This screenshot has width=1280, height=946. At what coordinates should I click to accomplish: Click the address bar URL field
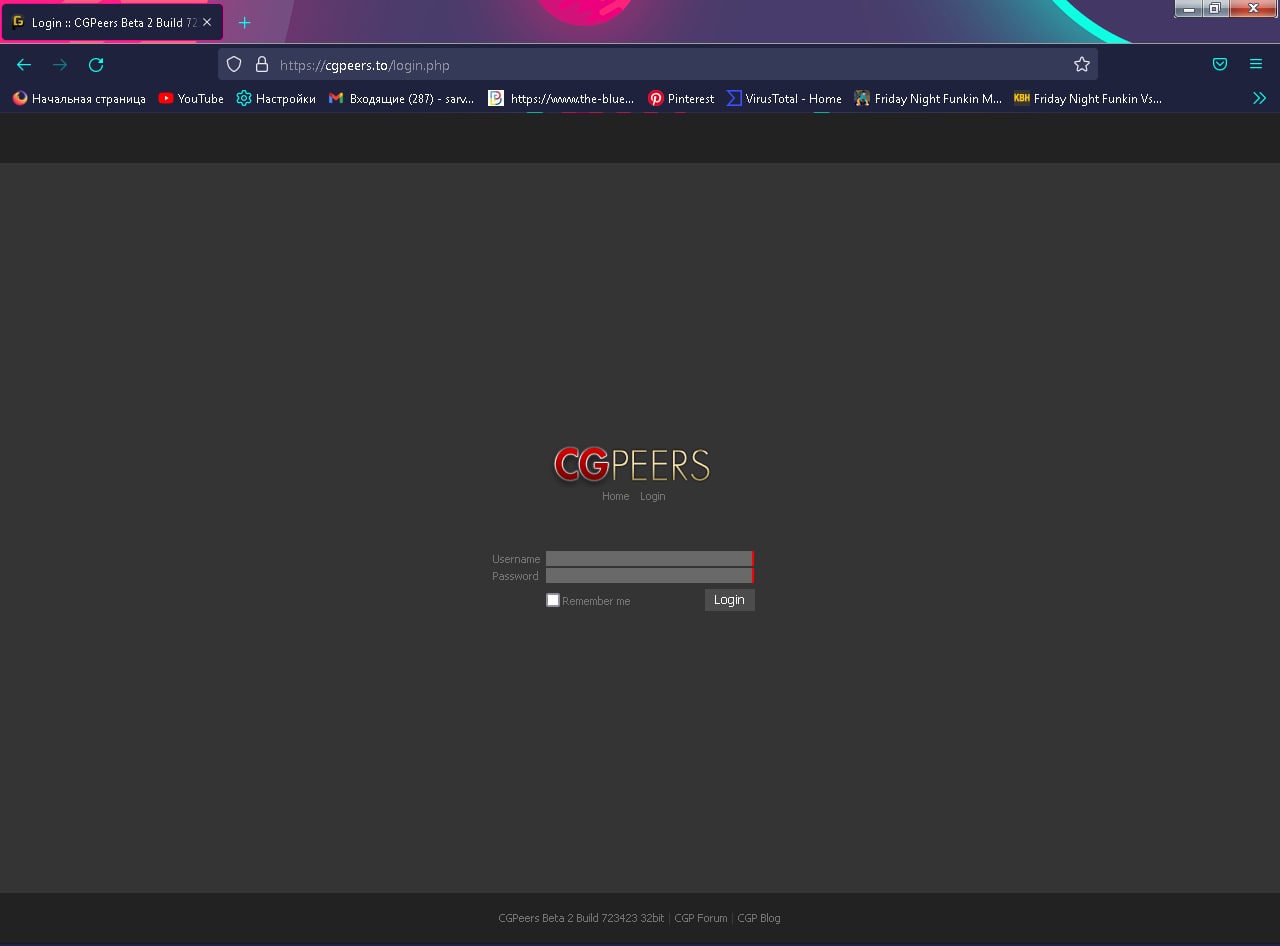pos(658,65)
